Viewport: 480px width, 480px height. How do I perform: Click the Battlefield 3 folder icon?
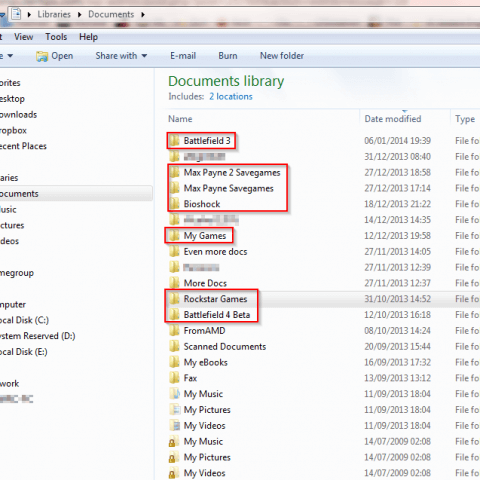[174, 141]
